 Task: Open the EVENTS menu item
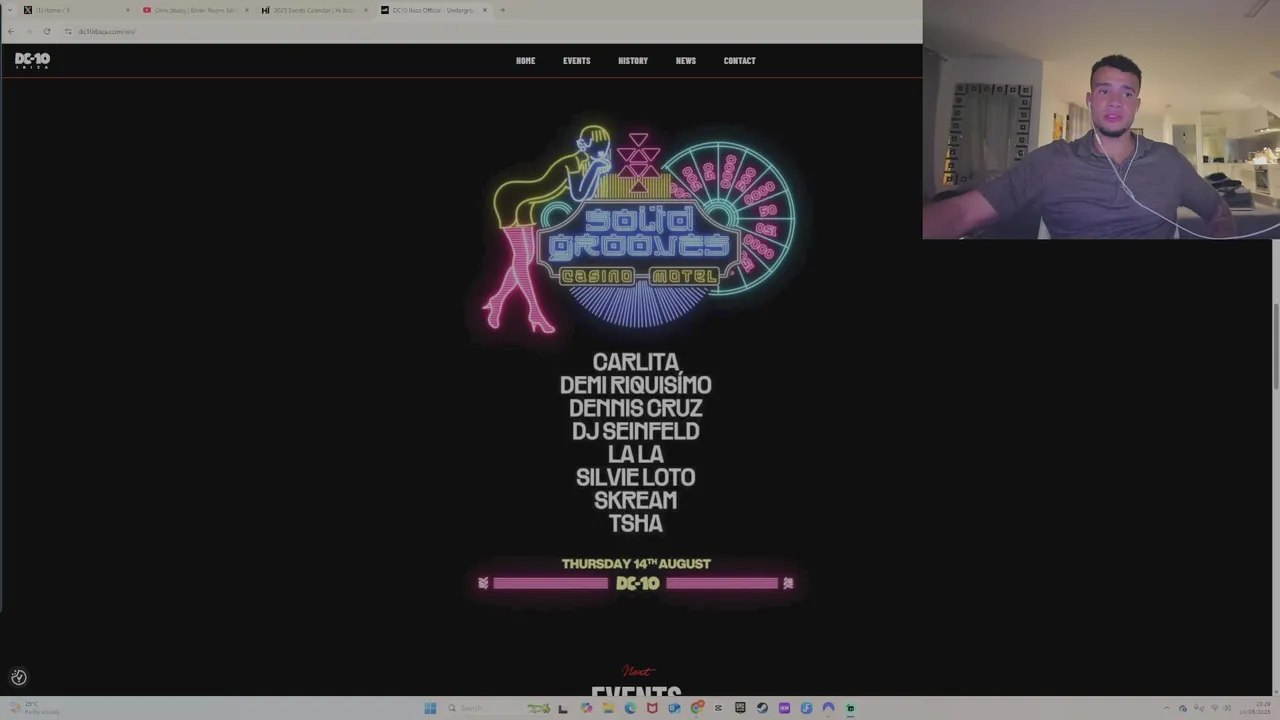pyautogui.click(x=576, y=61)
